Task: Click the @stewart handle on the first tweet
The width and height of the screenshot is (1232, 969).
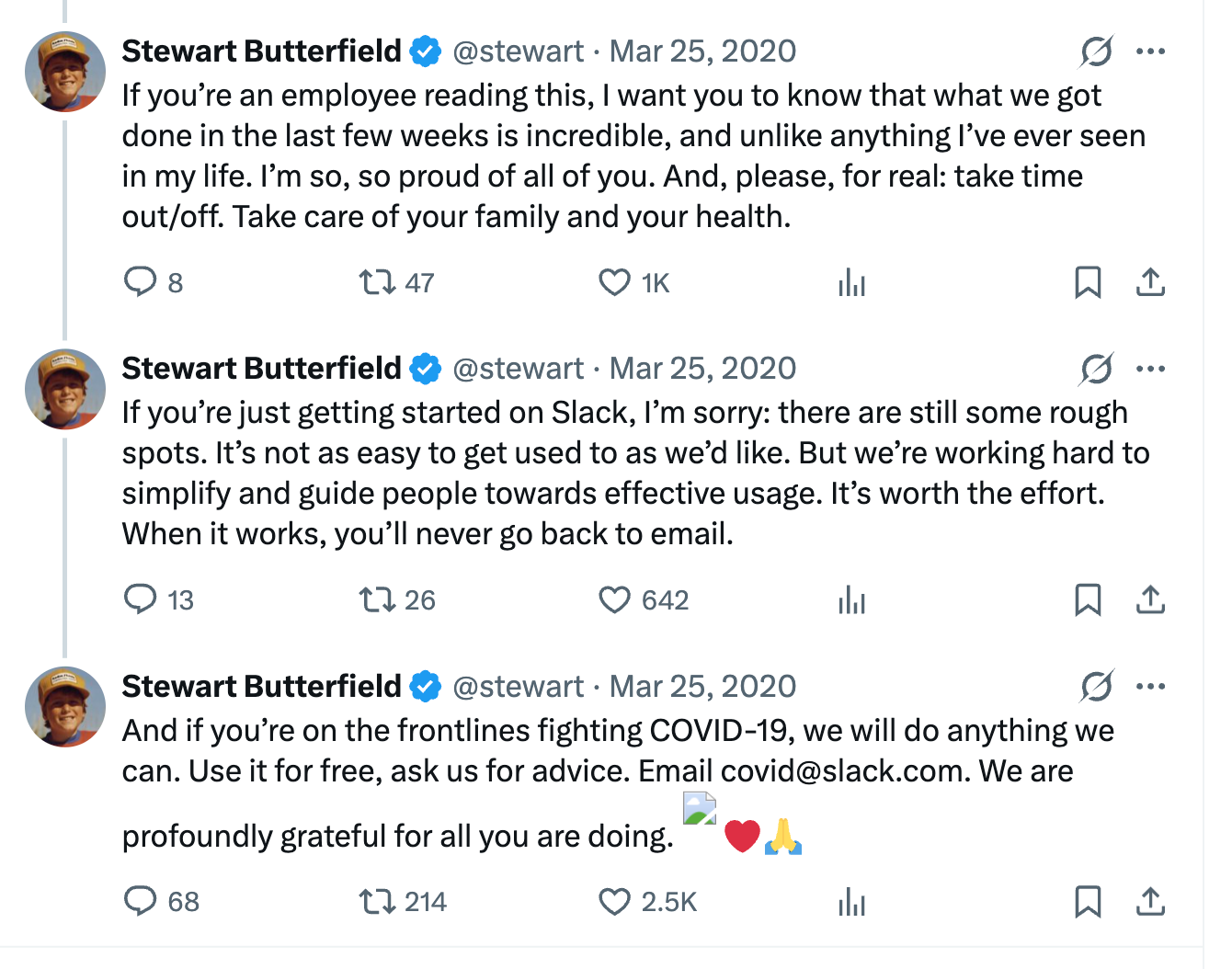Action: coord(518,51)
